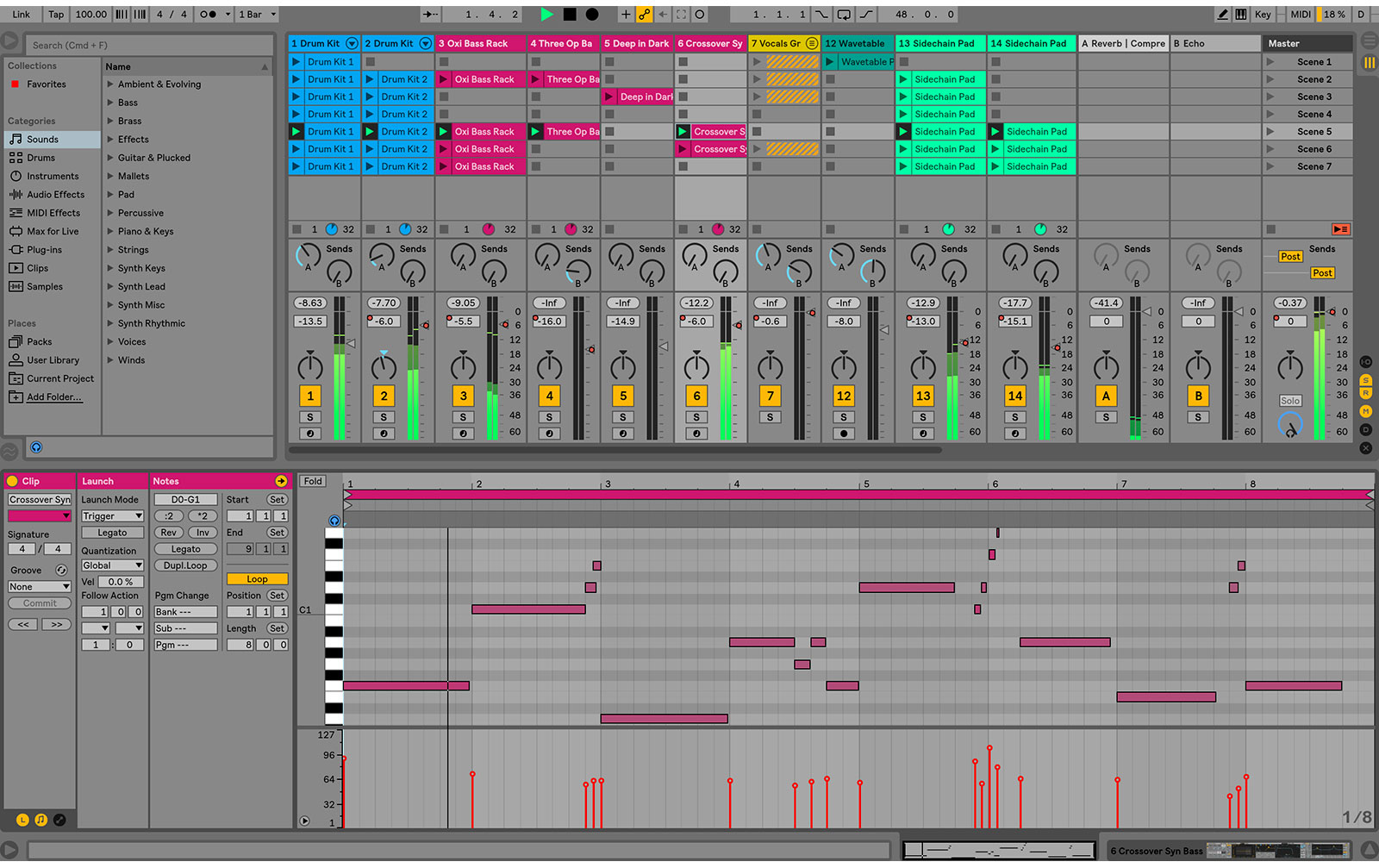Arm track 12 for recording
This screenshot has height=868, width=1379.
click(x=844, y=434)
